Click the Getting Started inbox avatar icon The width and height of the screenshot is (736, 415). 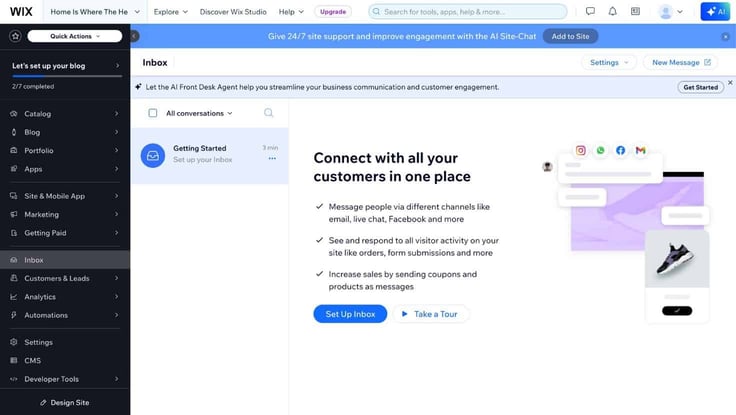(153, 155)
